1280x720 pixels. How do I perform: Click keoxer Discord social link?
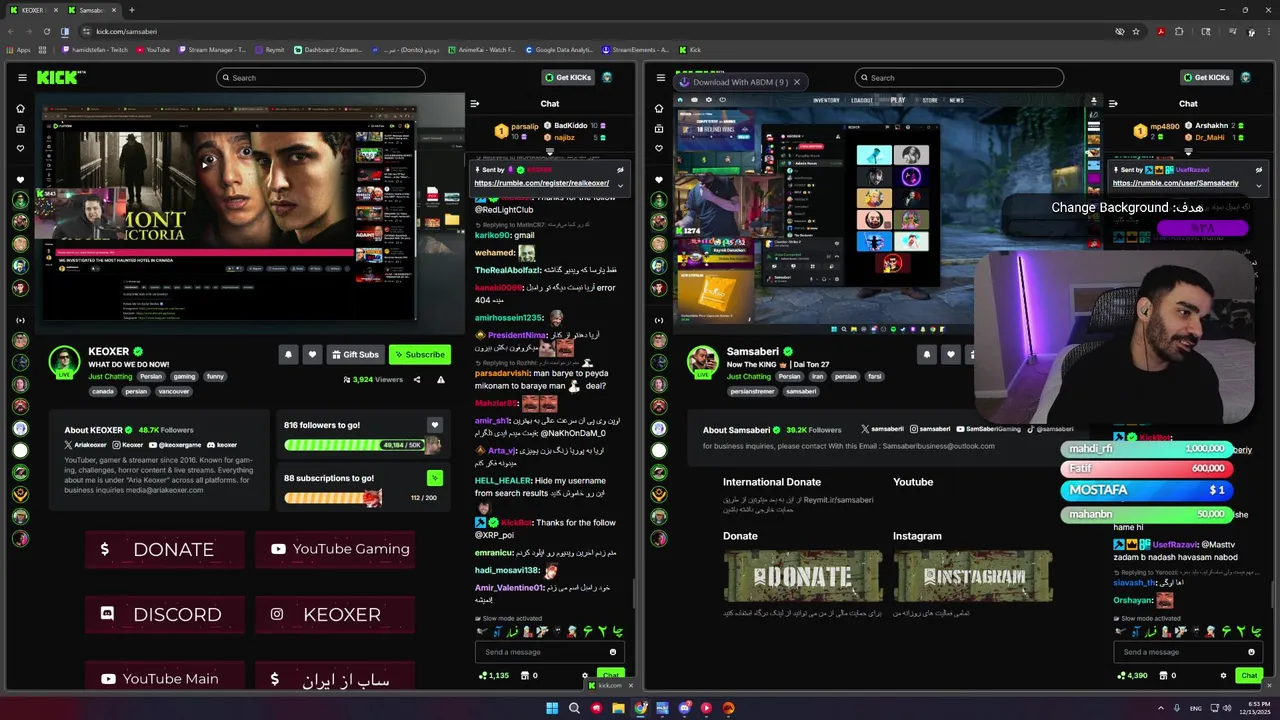tap(222, 445)
